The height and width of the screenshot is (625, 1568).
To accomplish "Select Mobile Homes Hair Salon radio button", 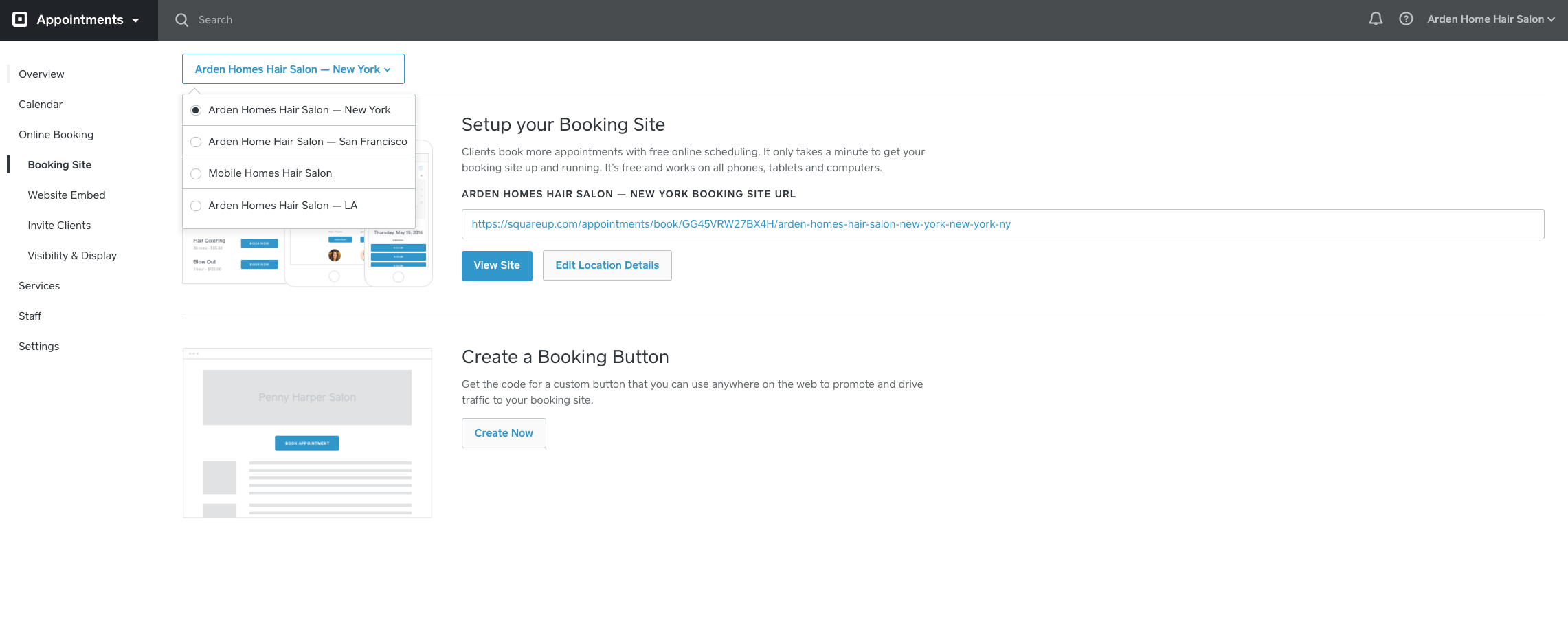I will (196, 173).
